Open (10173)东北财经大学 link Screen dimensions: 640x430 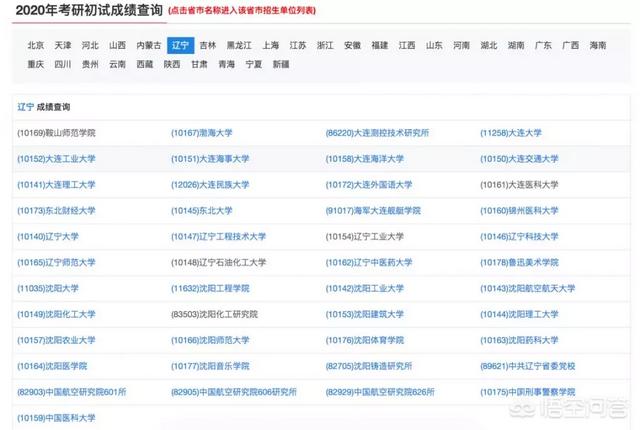coord(56,211)
